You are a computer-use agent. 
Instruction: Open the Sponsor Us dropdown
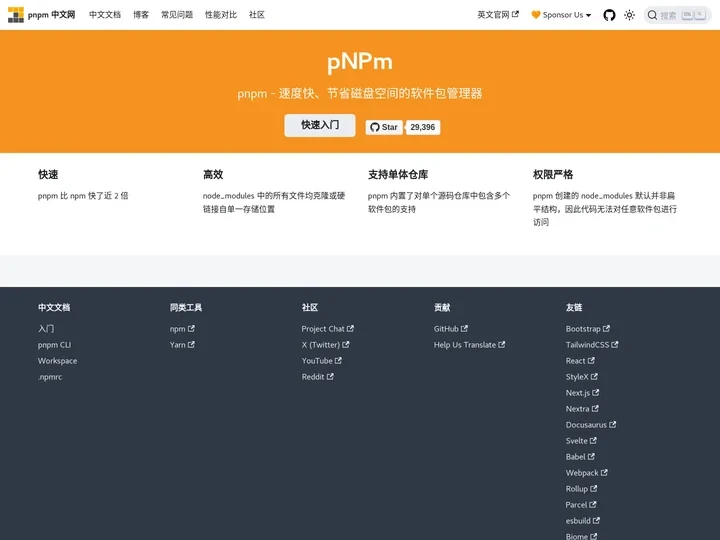[561, 15]
